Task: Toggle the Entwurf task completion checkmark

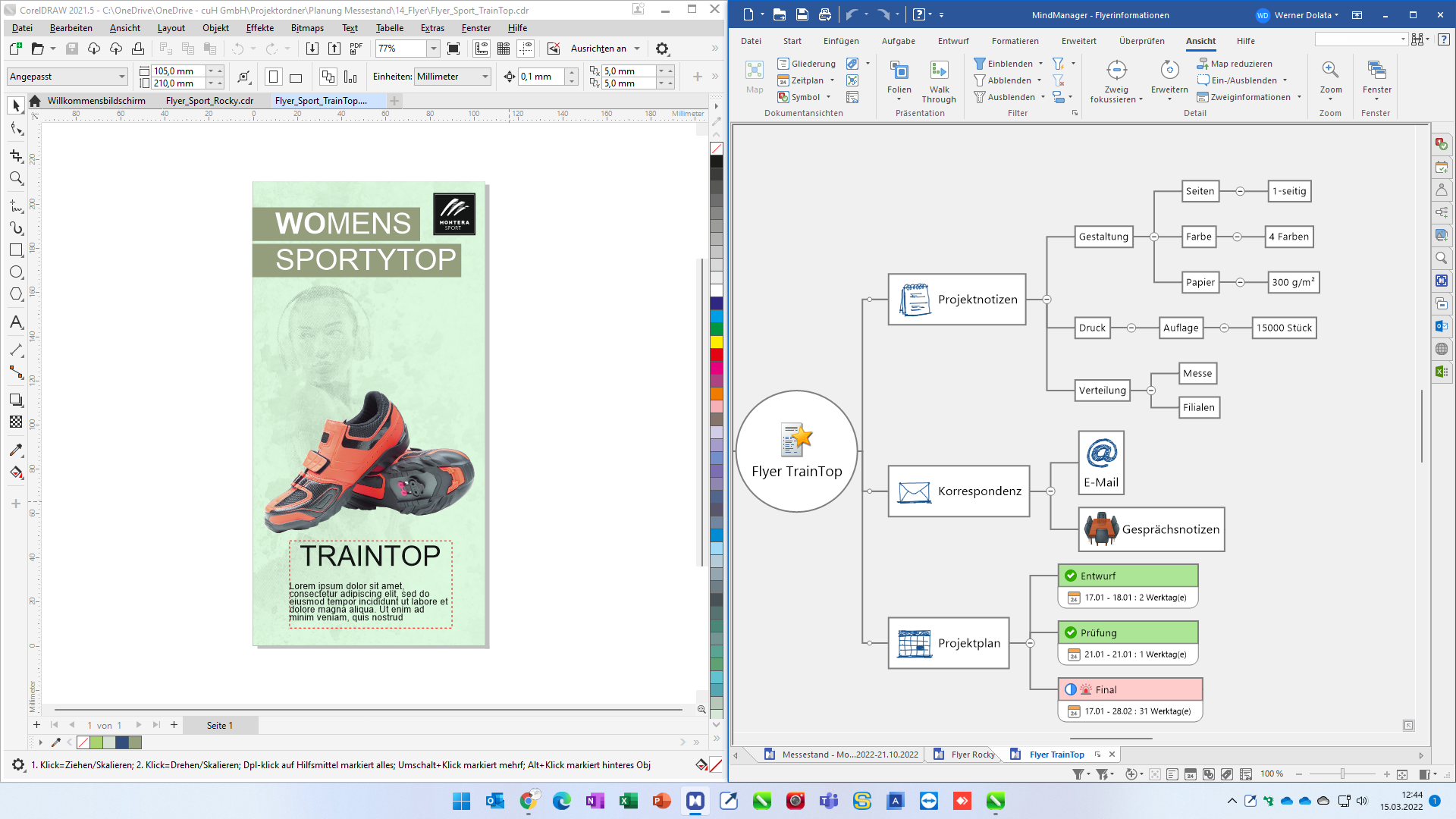Action: [1071, 576]
